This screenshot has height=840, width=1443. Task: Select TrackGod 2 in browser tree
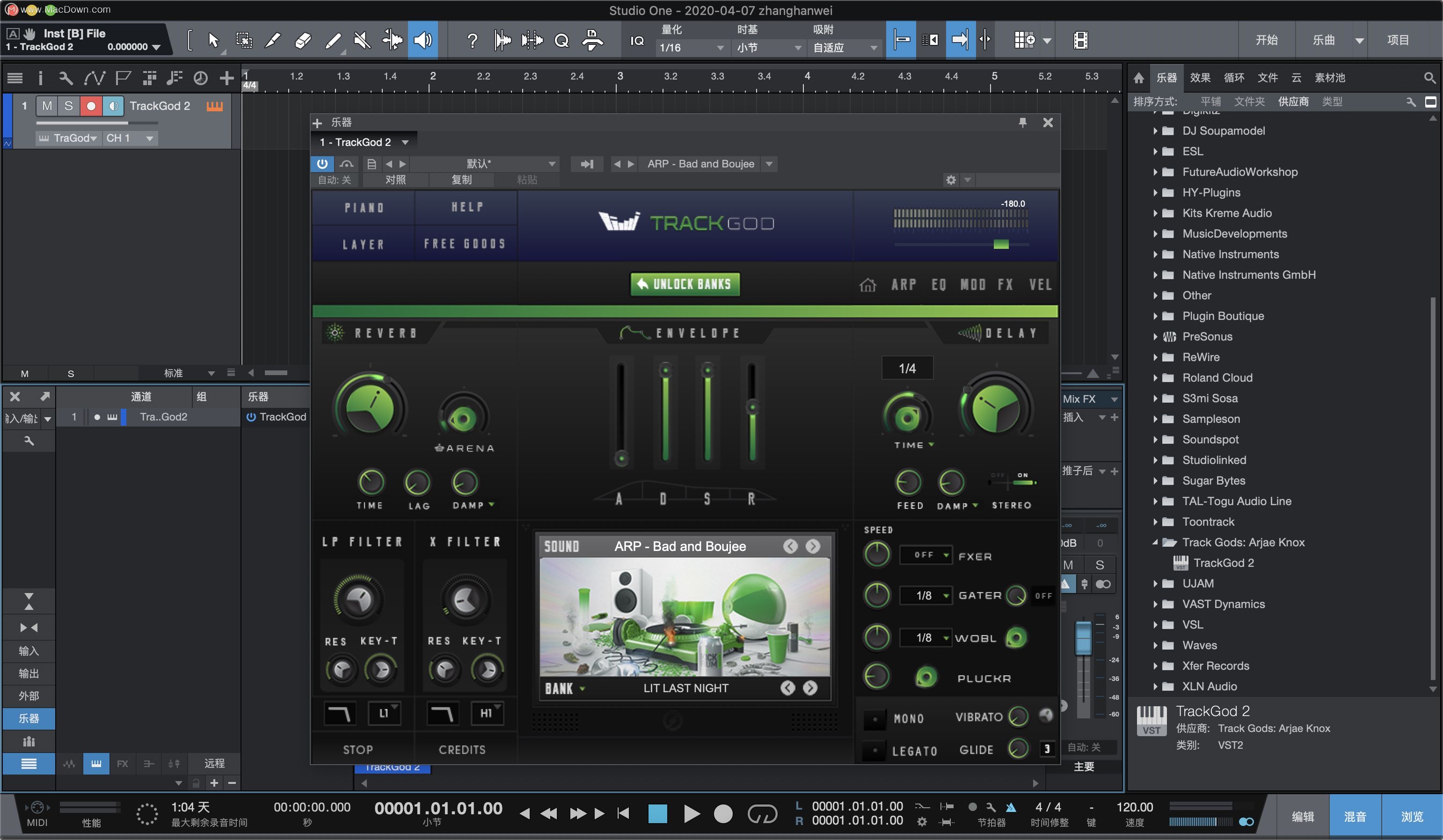tap(1223, 563)
